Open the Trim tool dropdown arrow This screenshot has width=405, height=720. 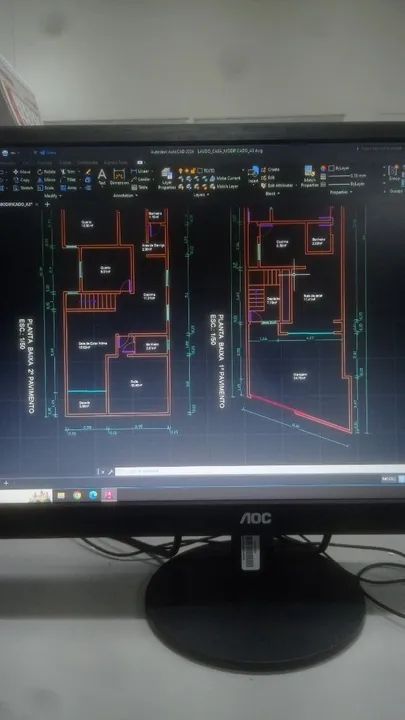80,172
